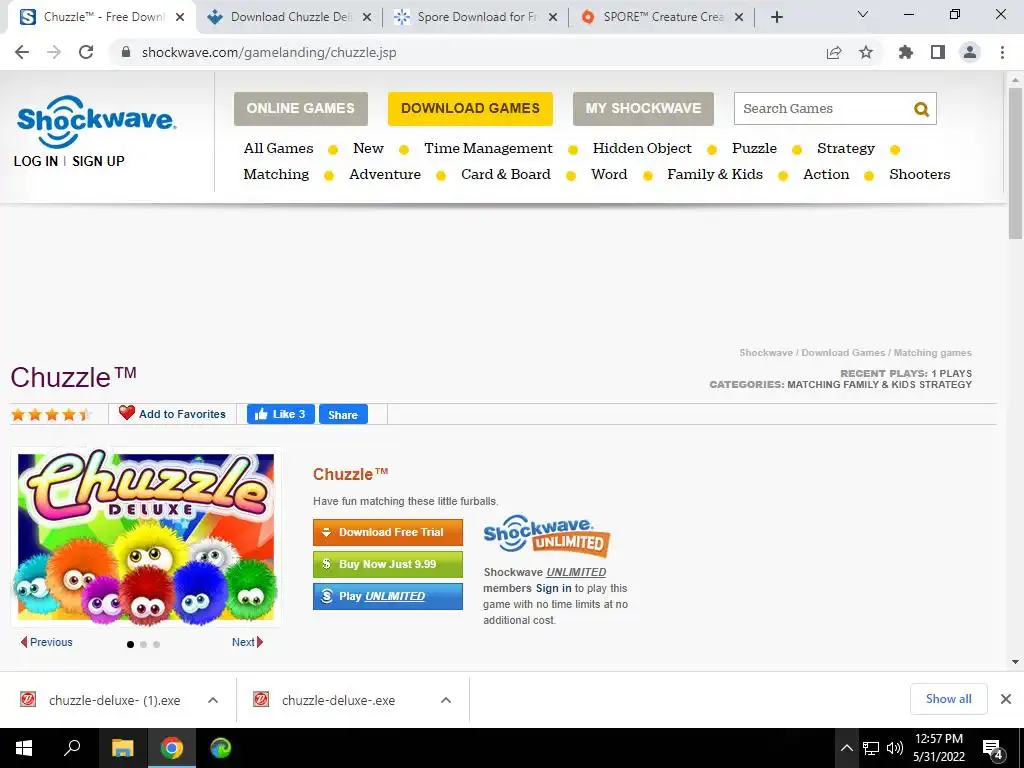
Task: Click the star rating for Chuzzle
Action: pos(50,414)
